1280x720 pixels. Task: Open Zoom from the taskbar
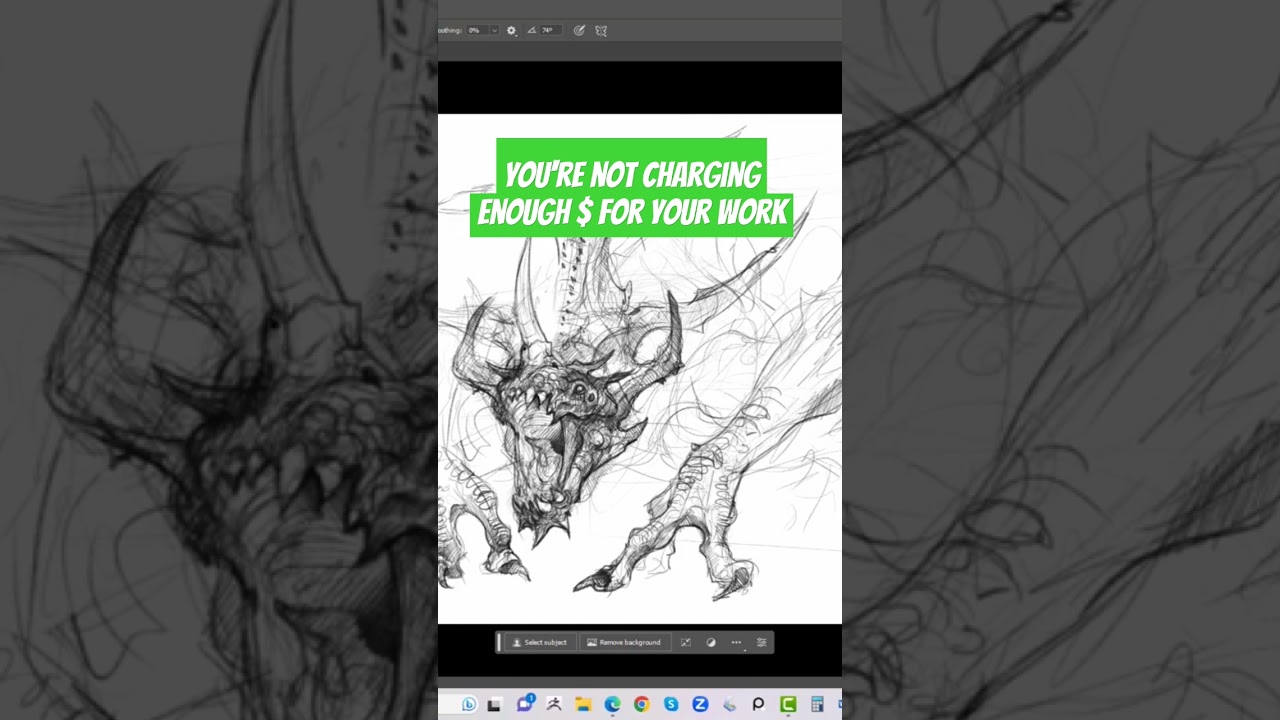click(x=700, y=705)
